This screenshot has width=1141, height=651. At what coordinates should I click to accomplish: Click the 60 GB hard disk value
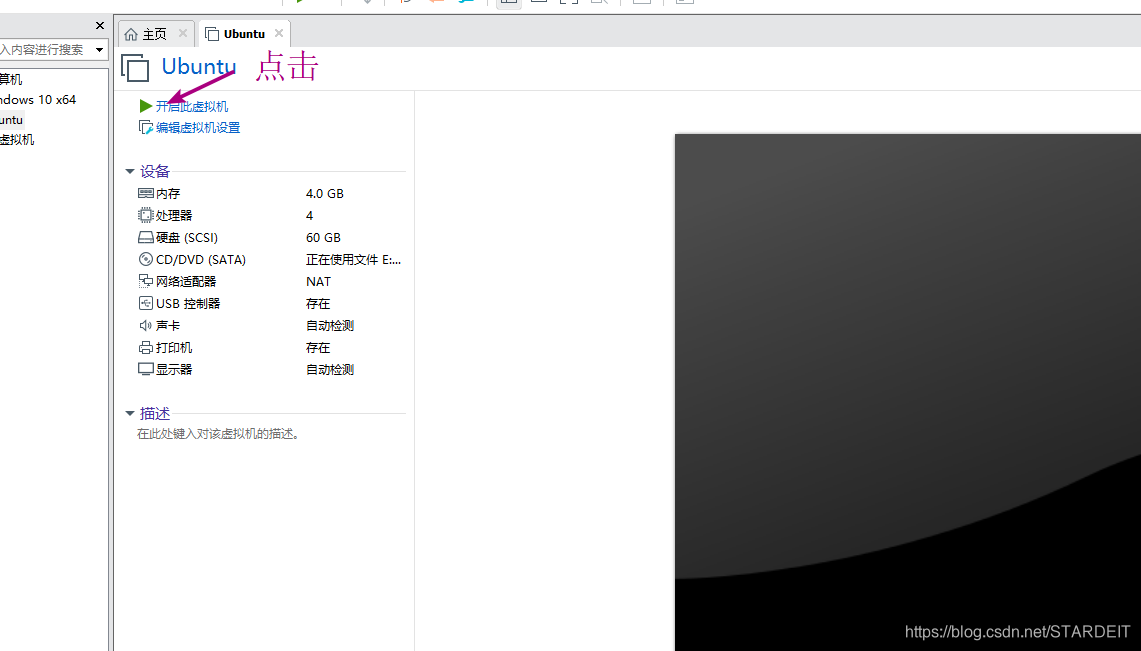pos(323,238)
